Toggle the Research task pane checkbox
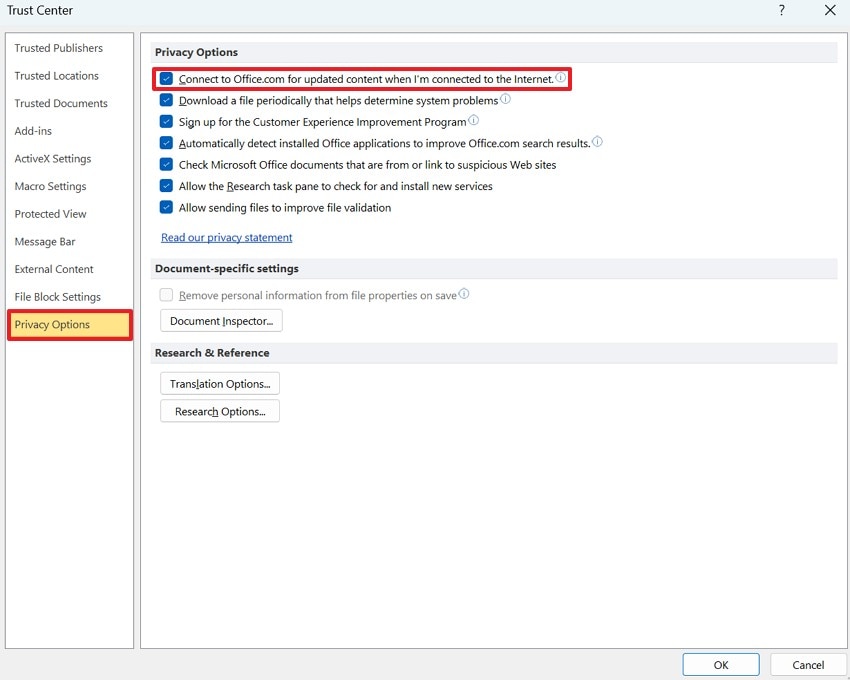The height and width of the screenshot is (680, 850). tap(166, 186)
